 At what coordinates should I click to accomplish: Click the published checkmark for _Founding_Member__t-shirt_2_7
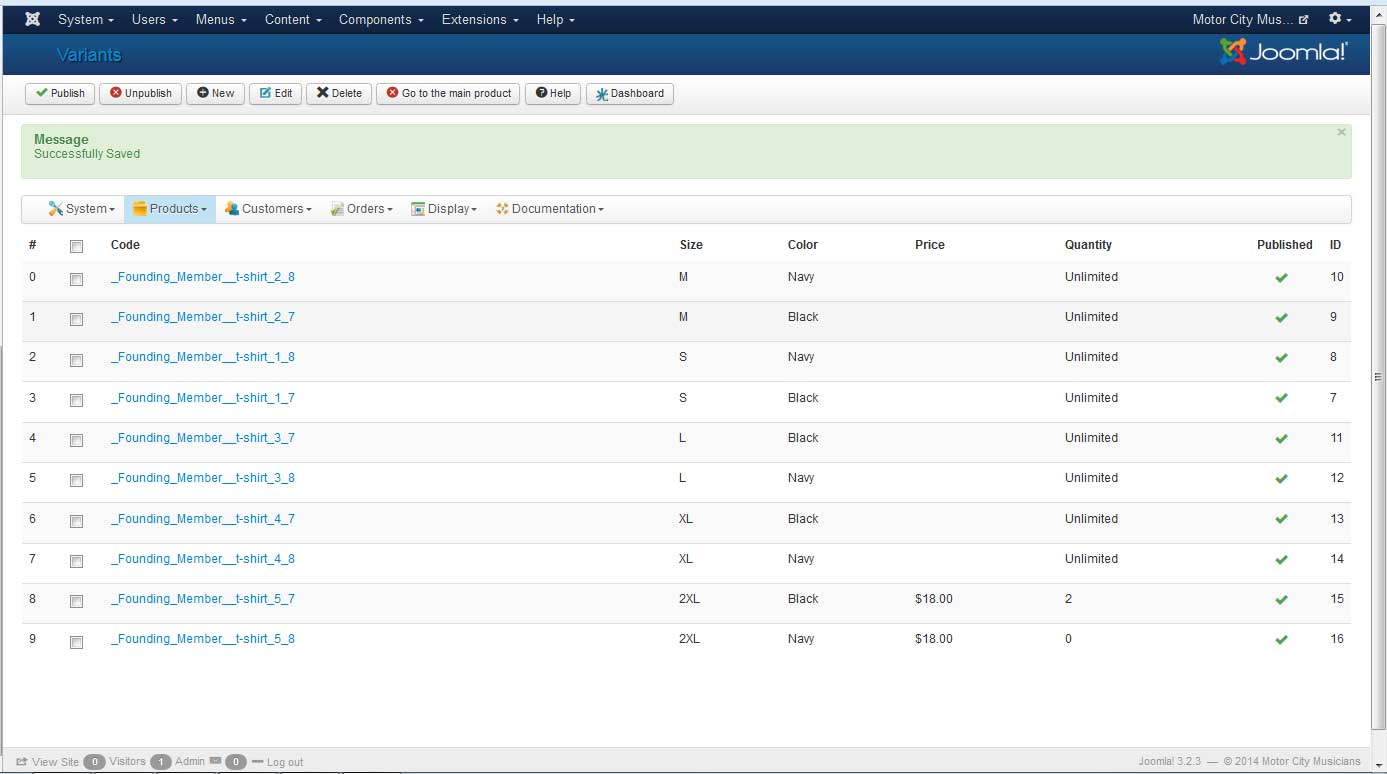point(1282,318)
